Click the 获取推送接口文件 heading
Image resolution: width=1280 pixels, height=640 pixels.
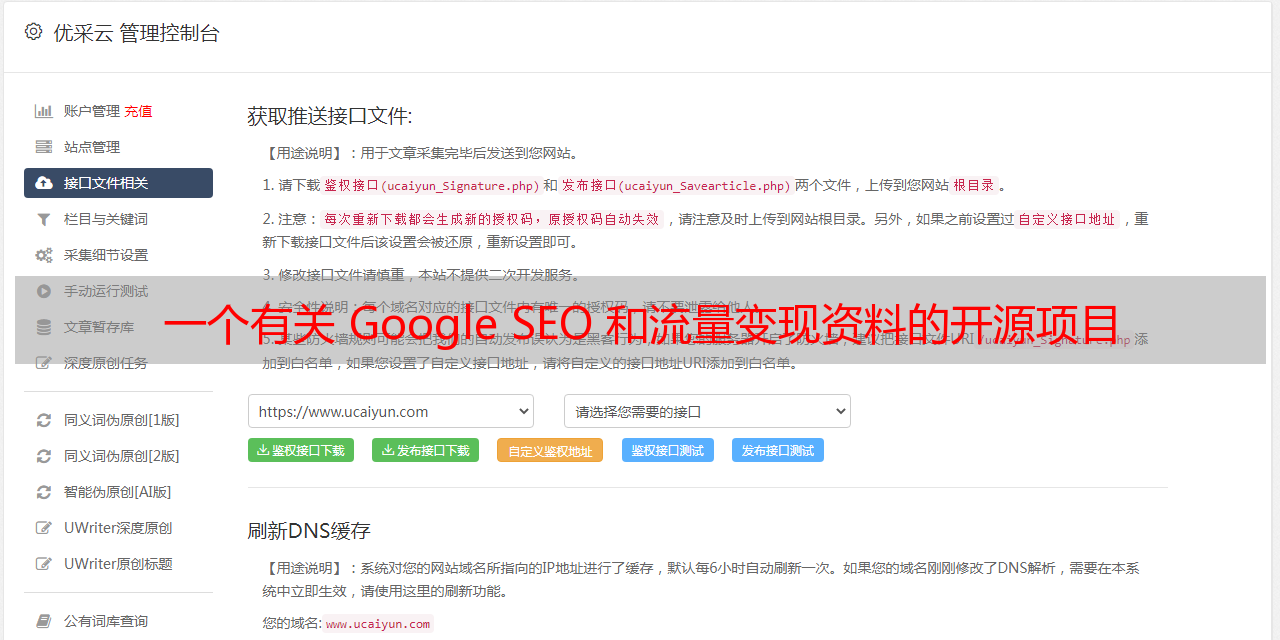point(330,116)
